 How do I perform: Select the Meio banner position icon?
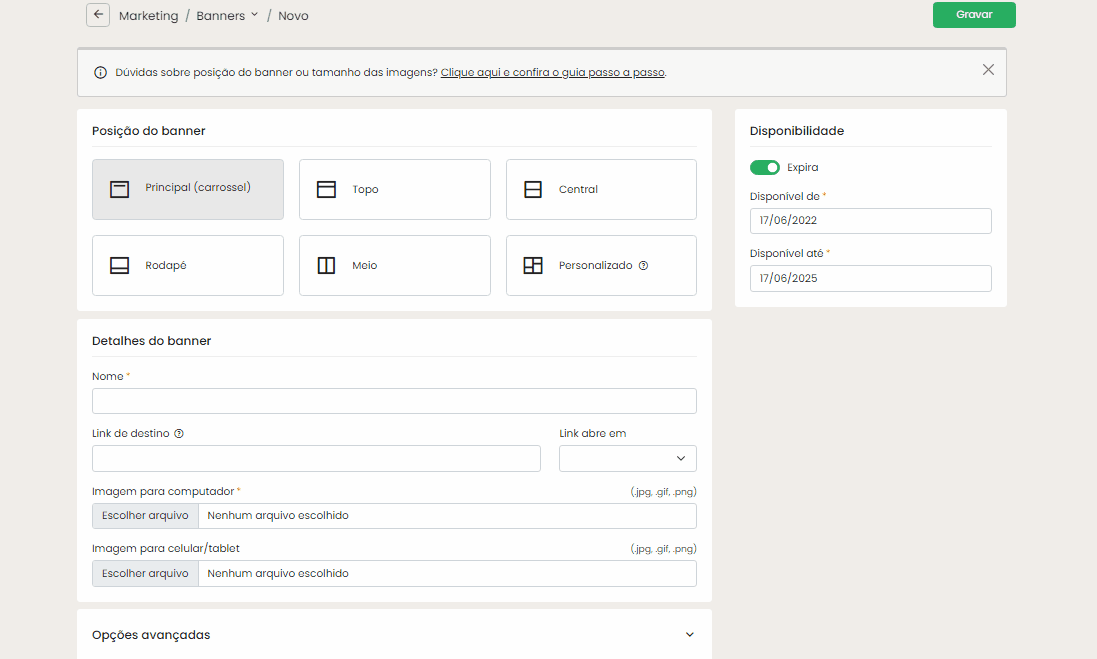tap(326, 266)
